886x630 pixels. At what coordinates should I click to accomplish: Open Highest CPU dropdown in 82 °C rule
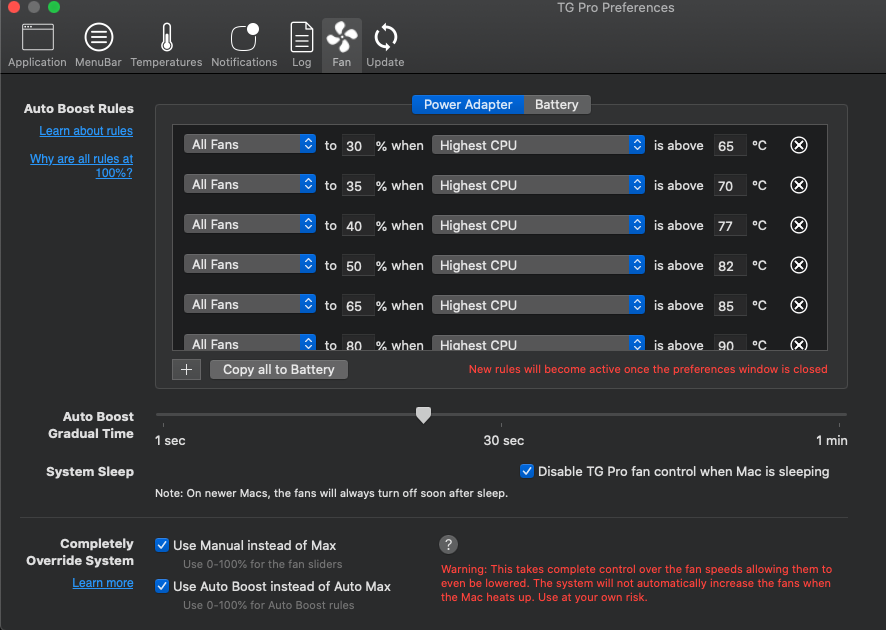tap(538, 265)
